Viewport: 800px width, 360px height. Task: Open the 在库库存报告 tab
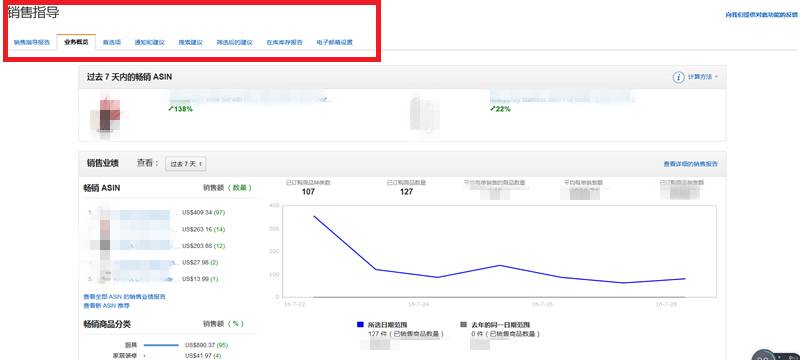284,42
